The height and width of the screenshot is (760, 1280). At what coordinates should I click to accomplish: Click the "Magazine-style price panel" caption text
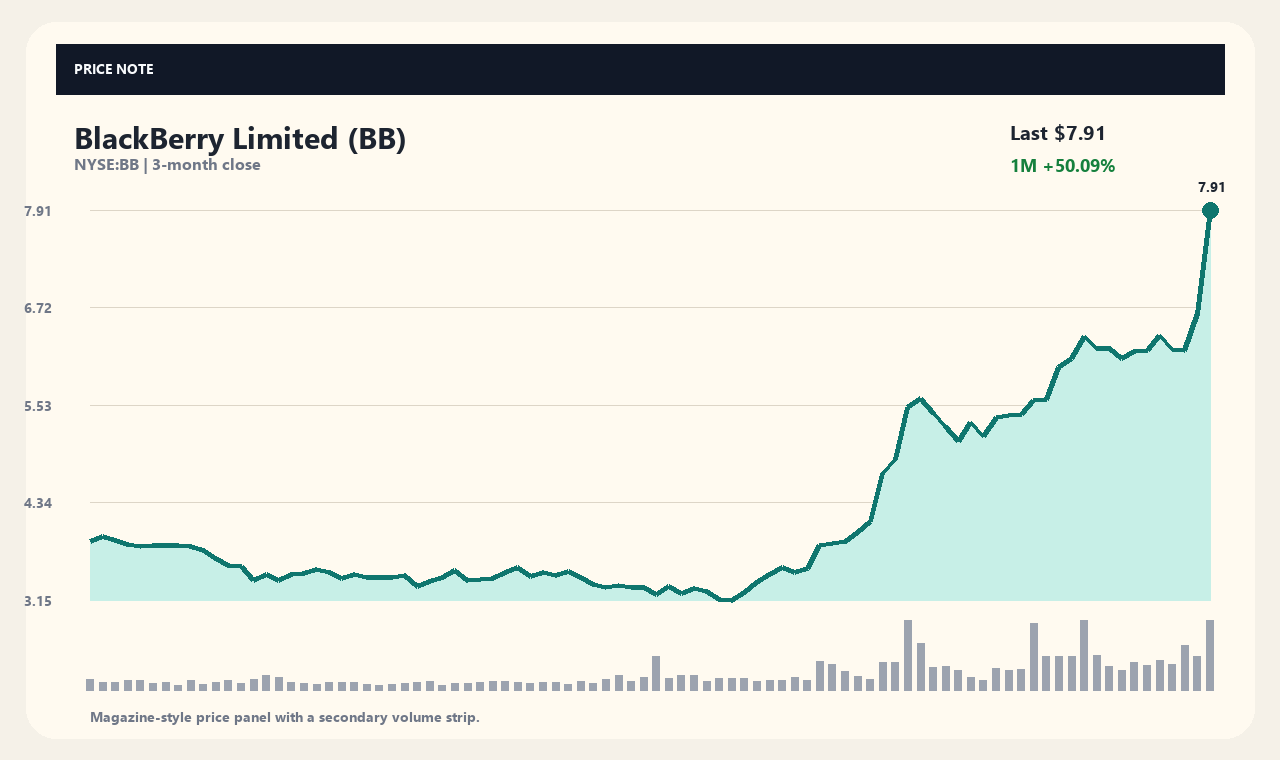click(285, 717)
